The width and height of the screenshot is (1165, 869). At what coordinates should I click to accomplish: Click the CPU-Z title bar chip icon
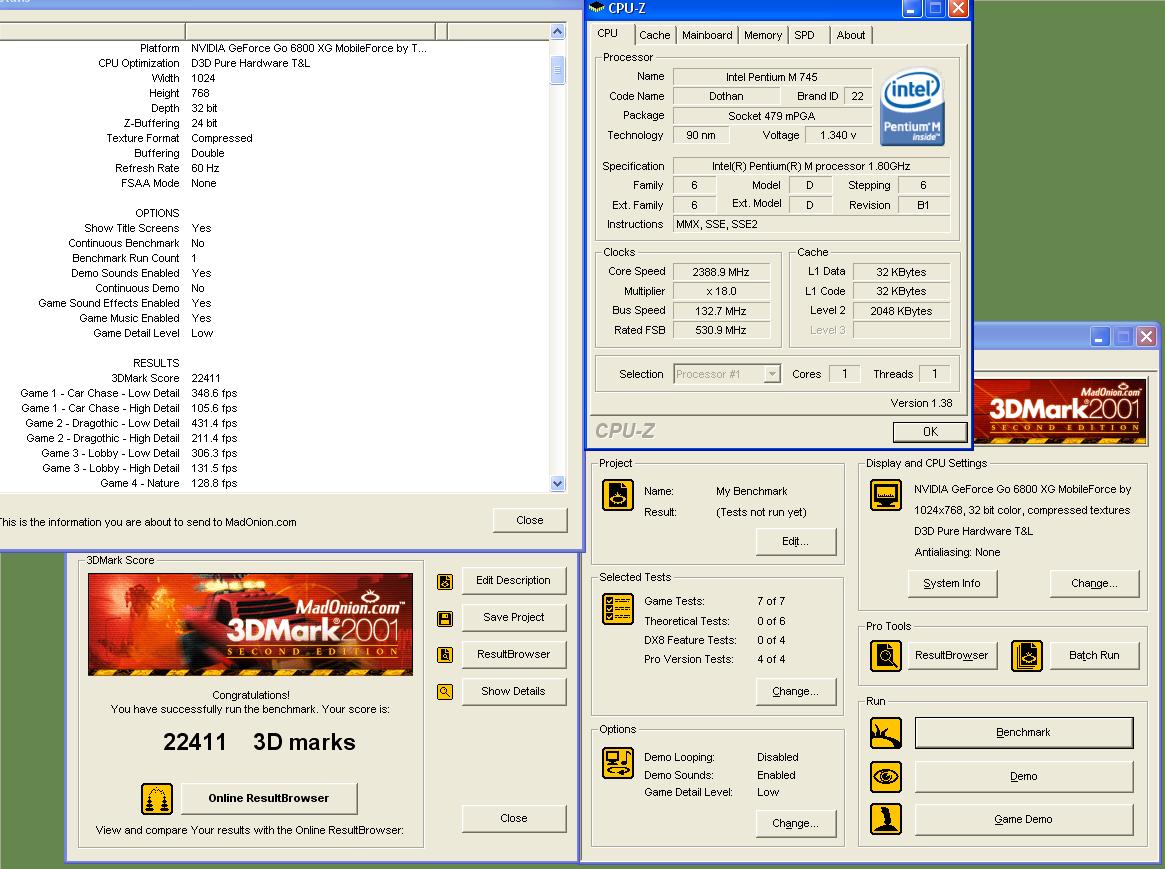pos(597,8)
